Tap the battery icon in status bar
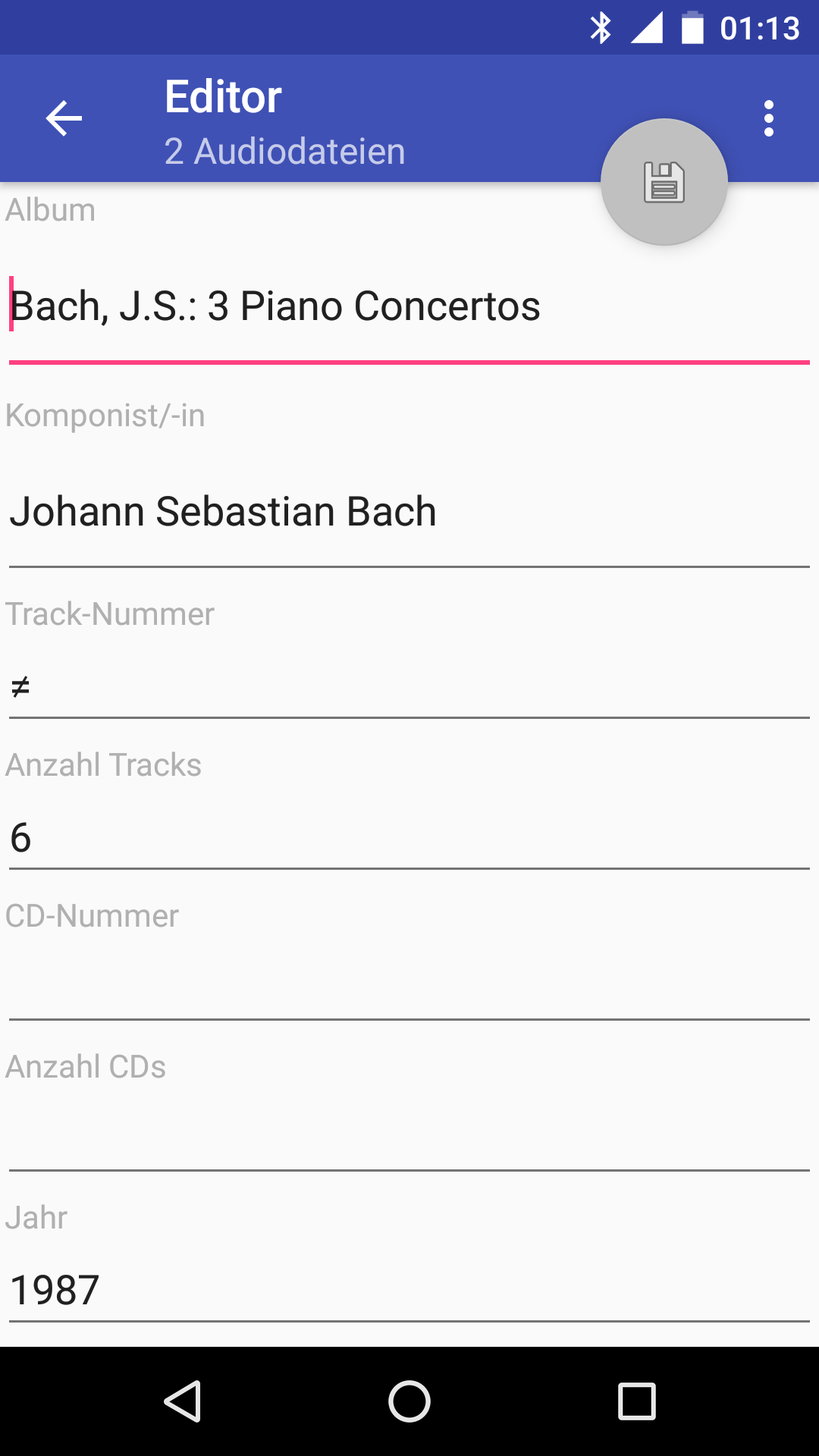The image size is (819, 1456). pyautogui.click(x=692, y=28)
